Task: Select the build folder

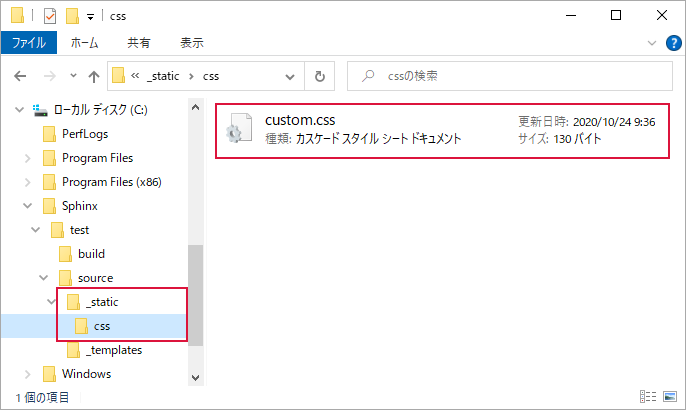Action: 91,254
